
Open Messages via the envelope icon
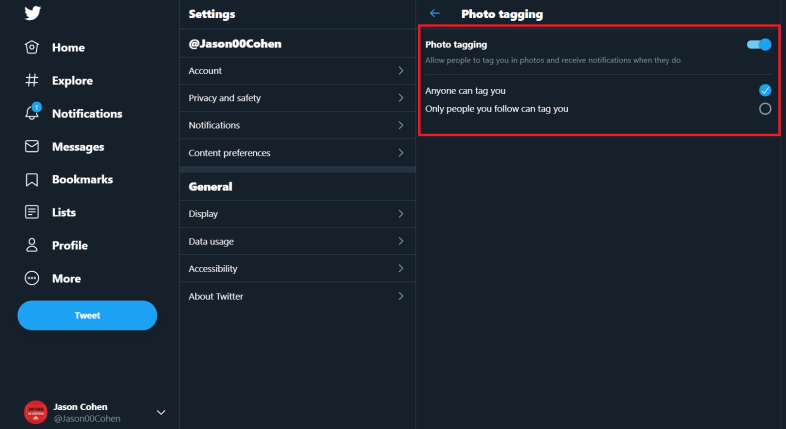32,146
